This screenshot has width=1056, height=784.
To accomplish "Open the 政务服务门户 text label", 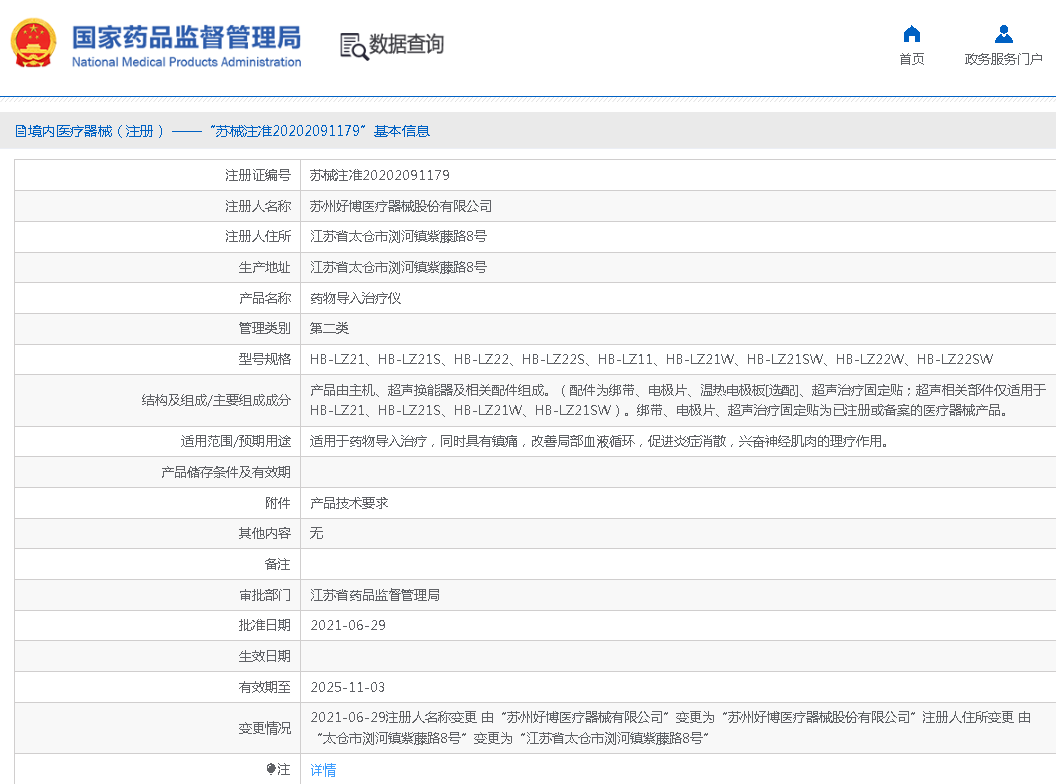I will pyautogui.click(x=1003, y=60).
